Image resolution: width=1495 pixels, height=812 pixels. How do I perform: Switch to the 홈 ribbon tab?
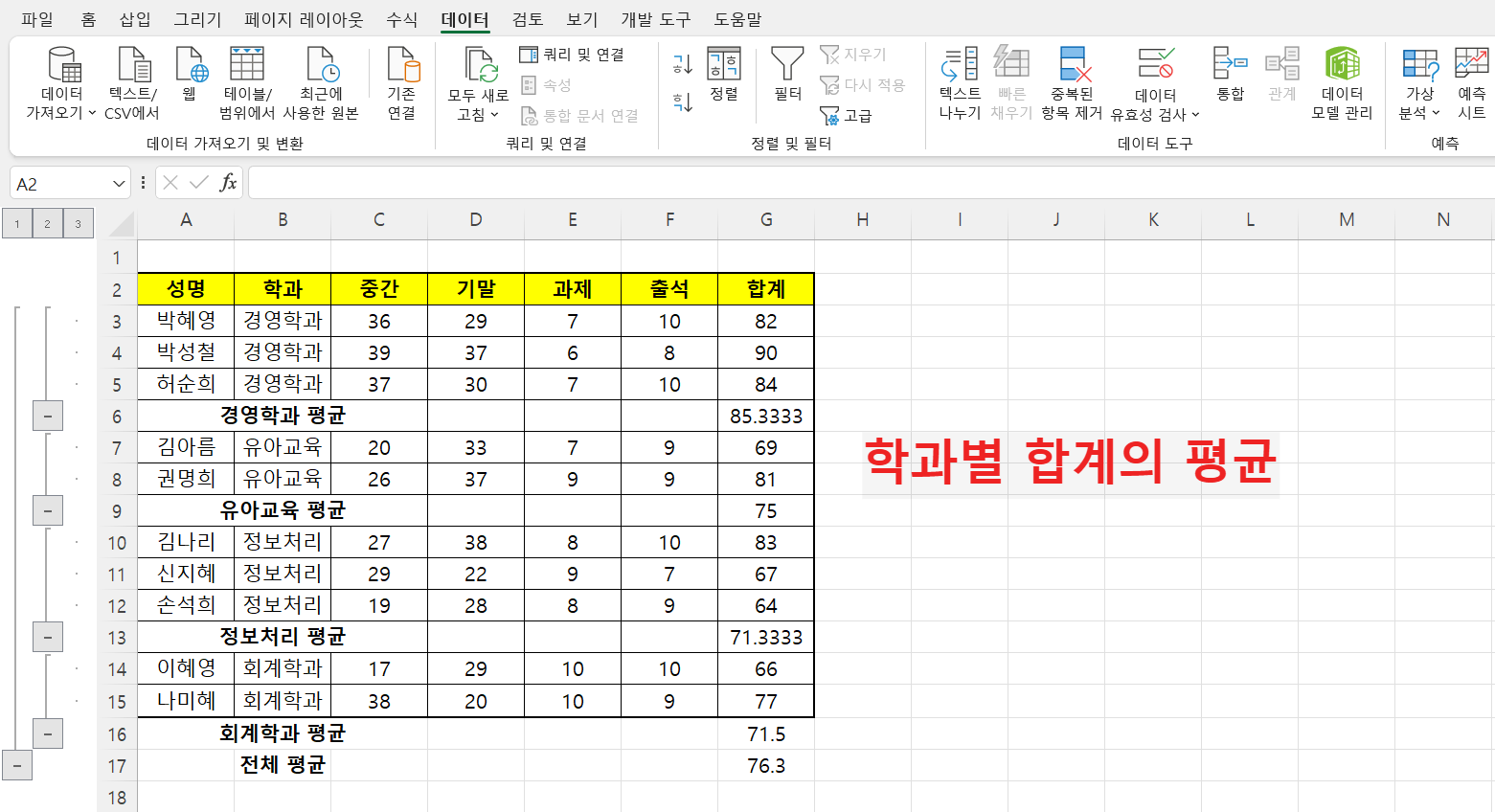pyautogui.click(x=87, y=19)
